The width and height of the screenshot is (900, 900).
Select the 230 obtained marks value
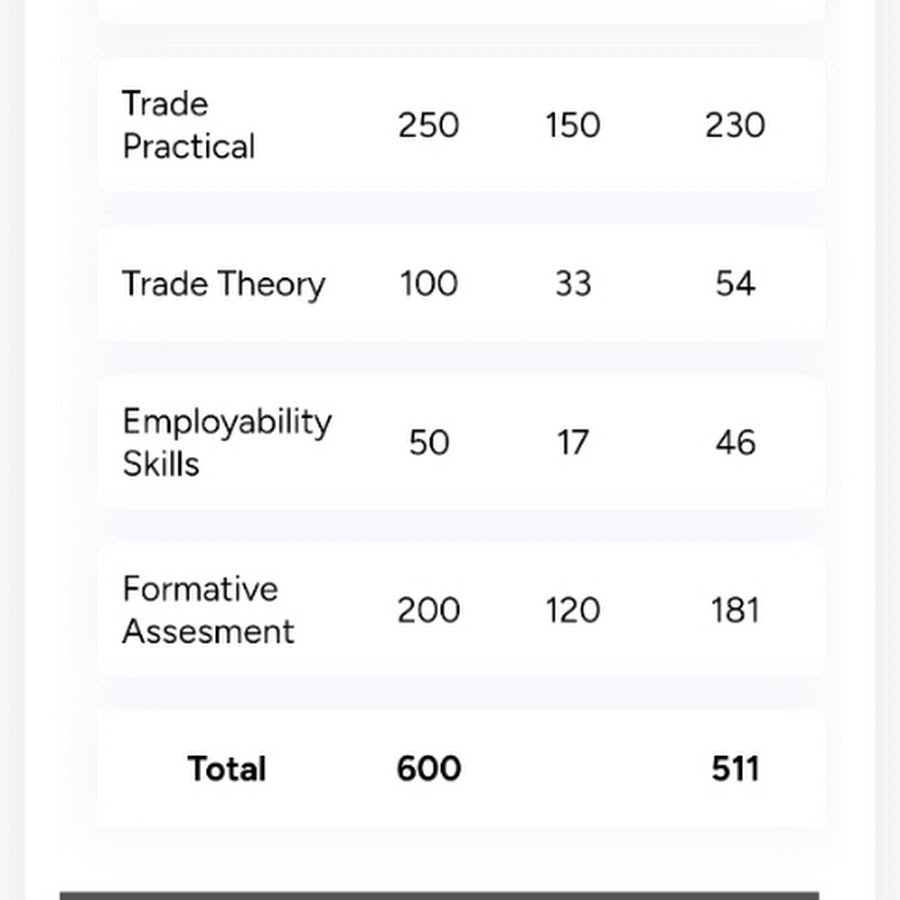tap(735, 125)
